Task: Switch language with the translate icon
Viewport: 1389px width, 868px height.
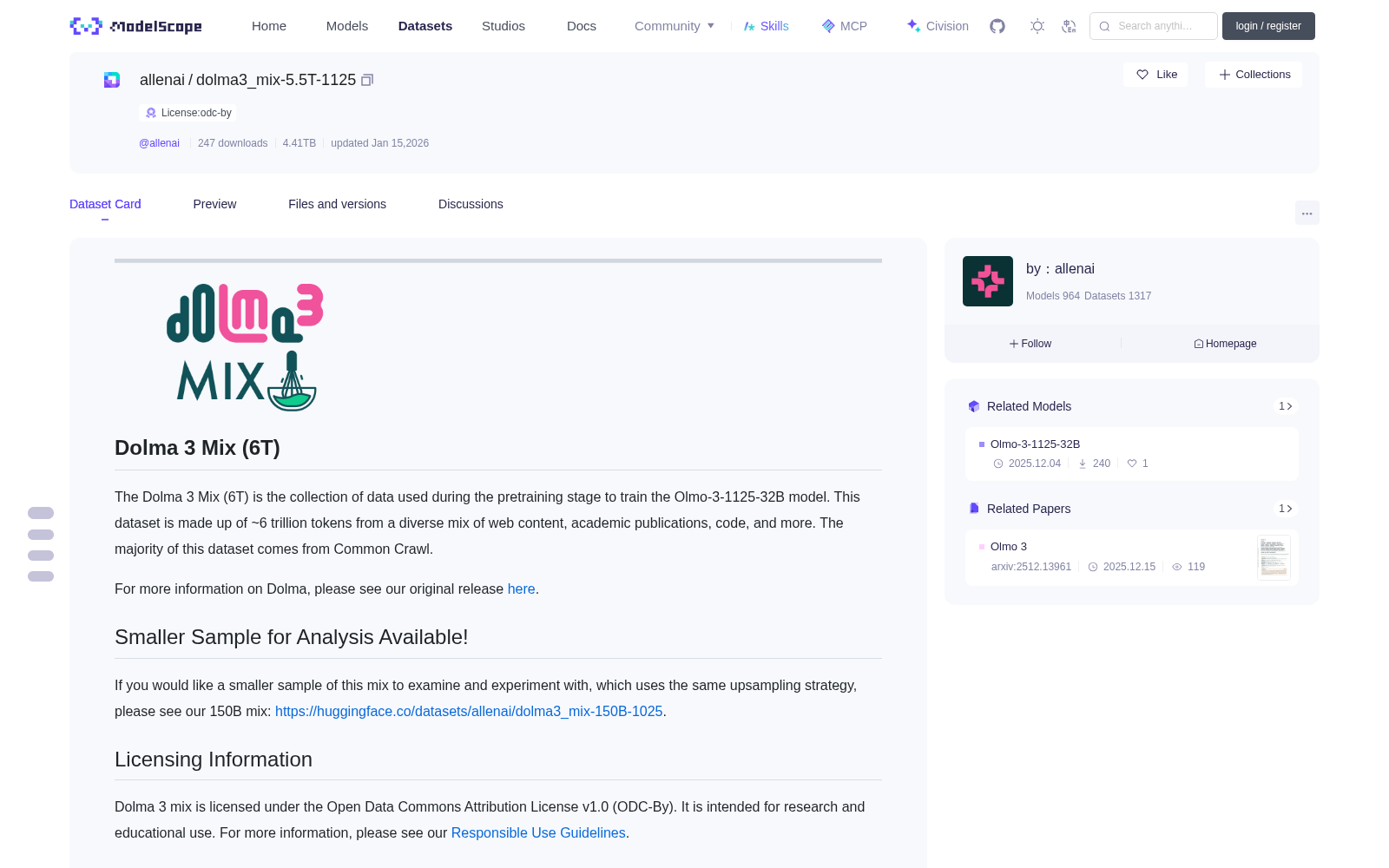Action: point(1069,26)
